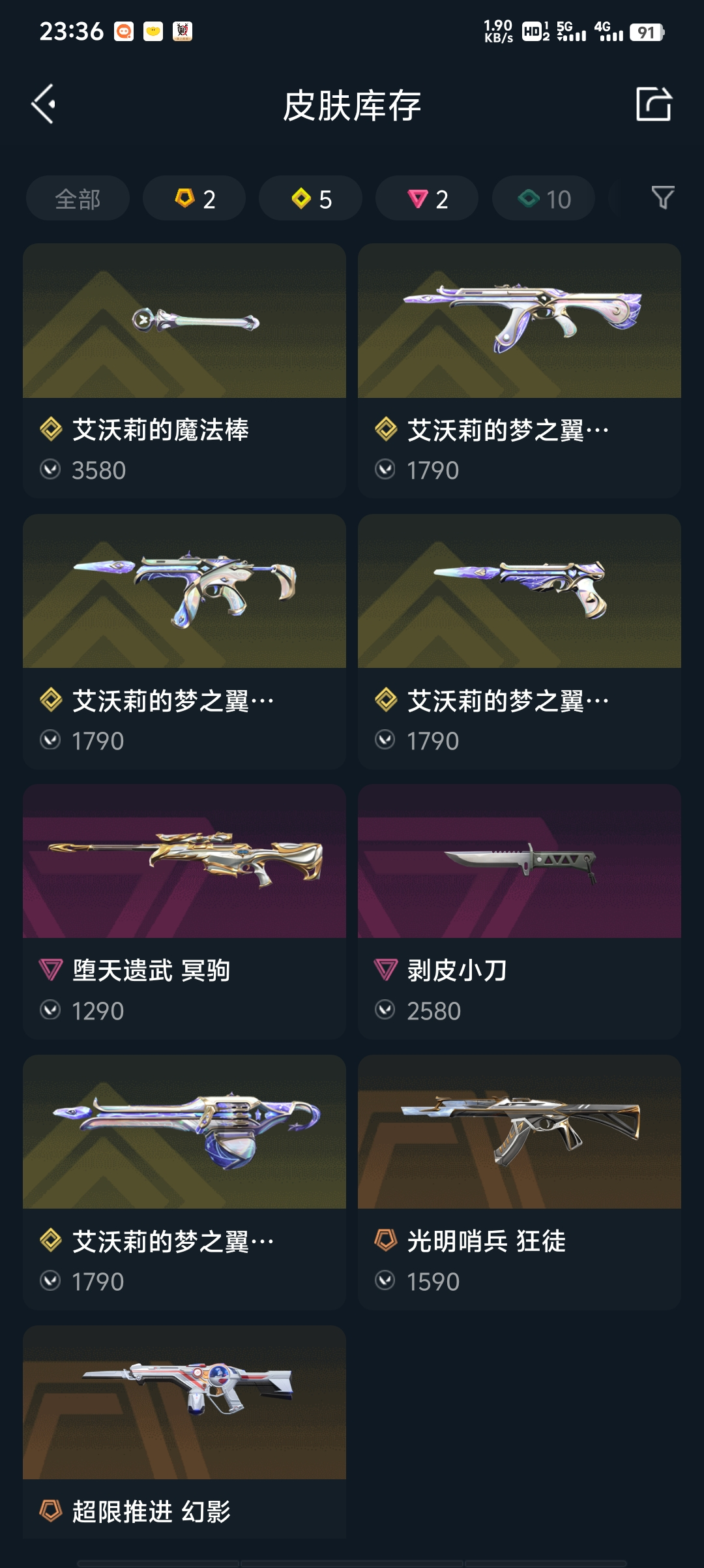Open the 光明哨兵 狂徒 rifle skin

tap(520, 1183)
